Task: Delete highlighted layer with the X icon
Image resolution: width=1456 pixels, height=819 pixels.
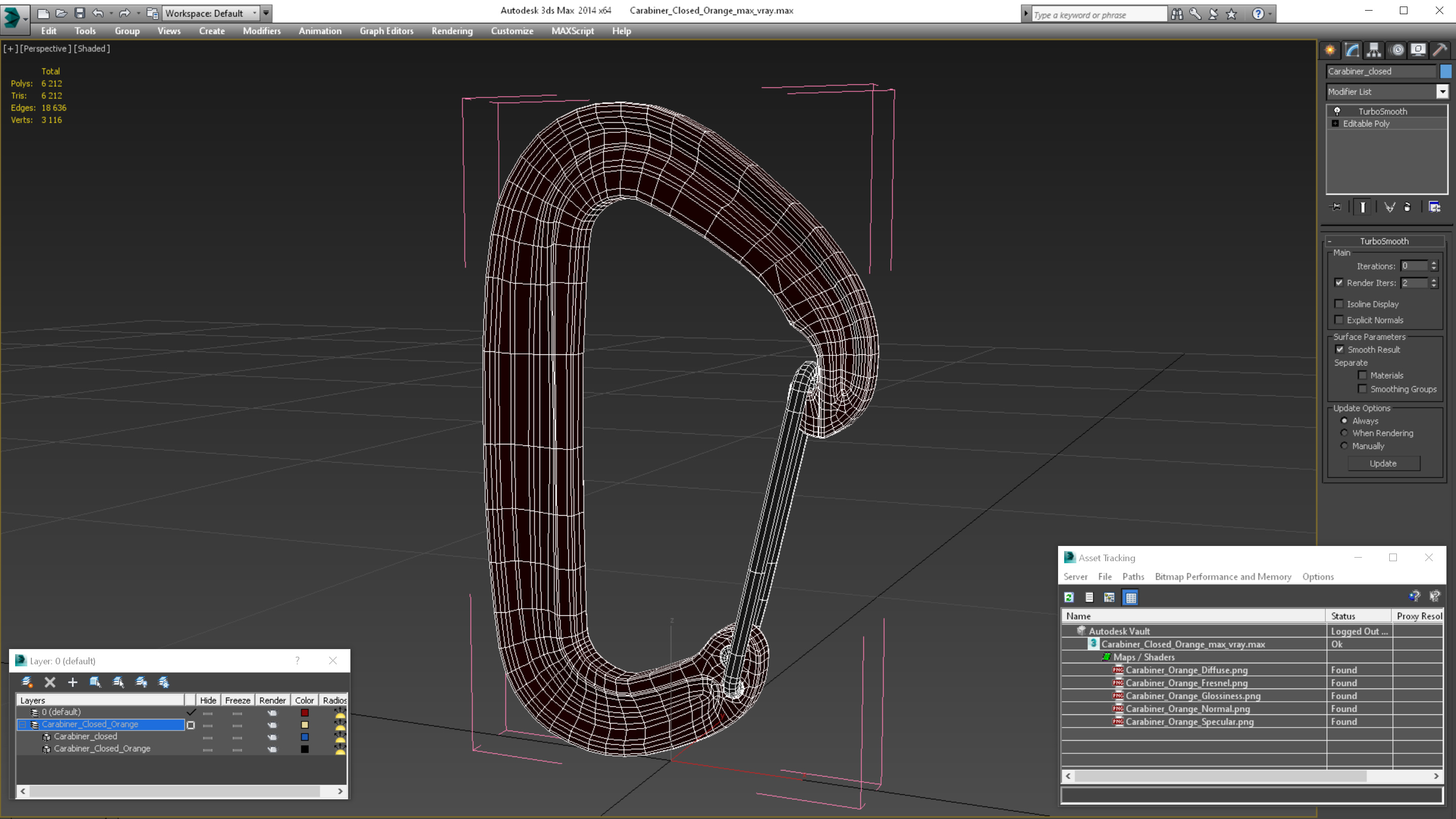Action: [x=50, y=682]
